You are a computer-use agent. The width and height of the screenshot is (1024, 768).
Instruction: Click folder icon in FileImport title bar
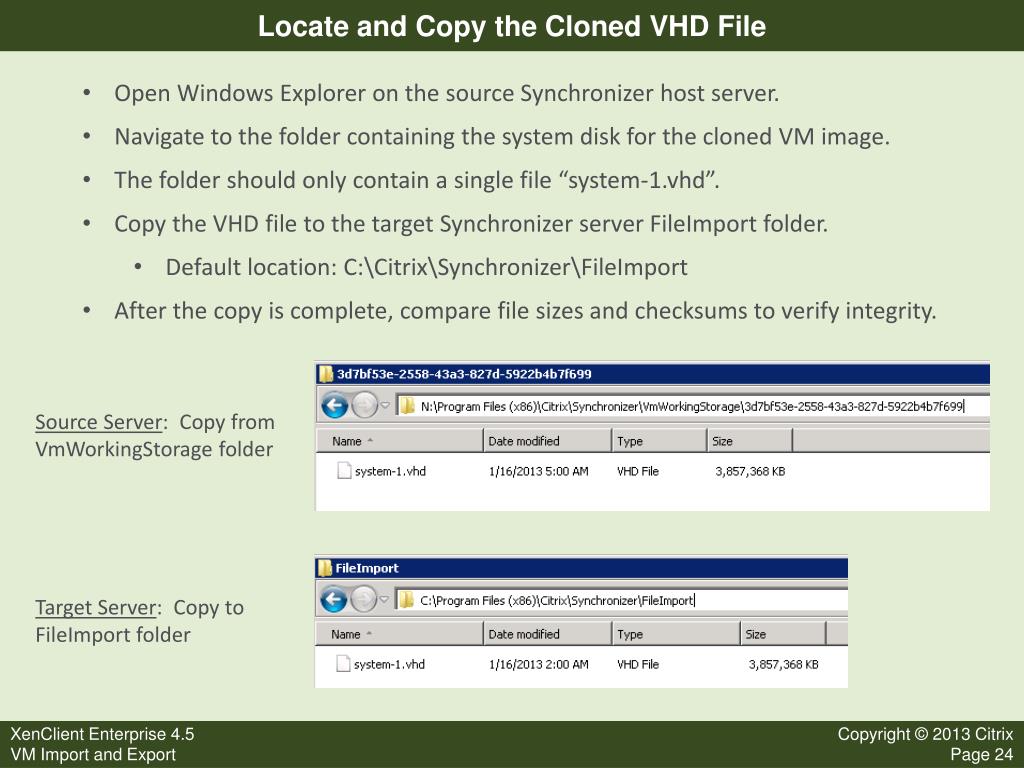325,568
